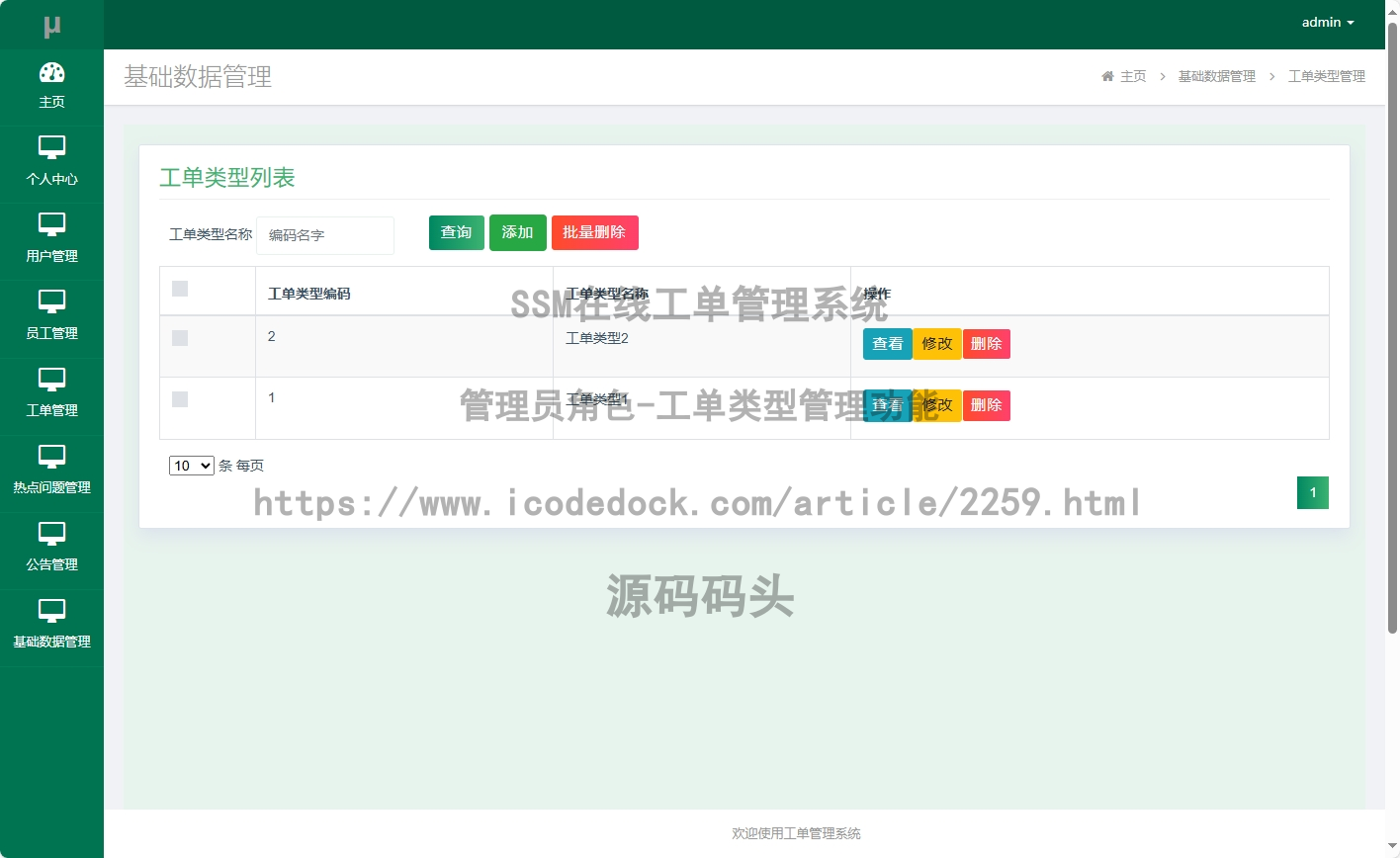Screen dimensions: 1400x858
Task: Open 工单管理 monitor icon
Action: point(51,379)
